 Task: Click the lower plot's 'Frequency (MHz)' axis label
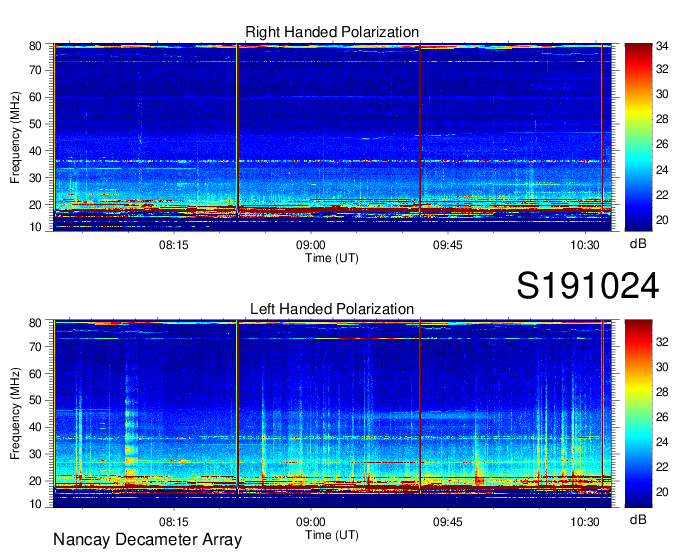point(15,414)
